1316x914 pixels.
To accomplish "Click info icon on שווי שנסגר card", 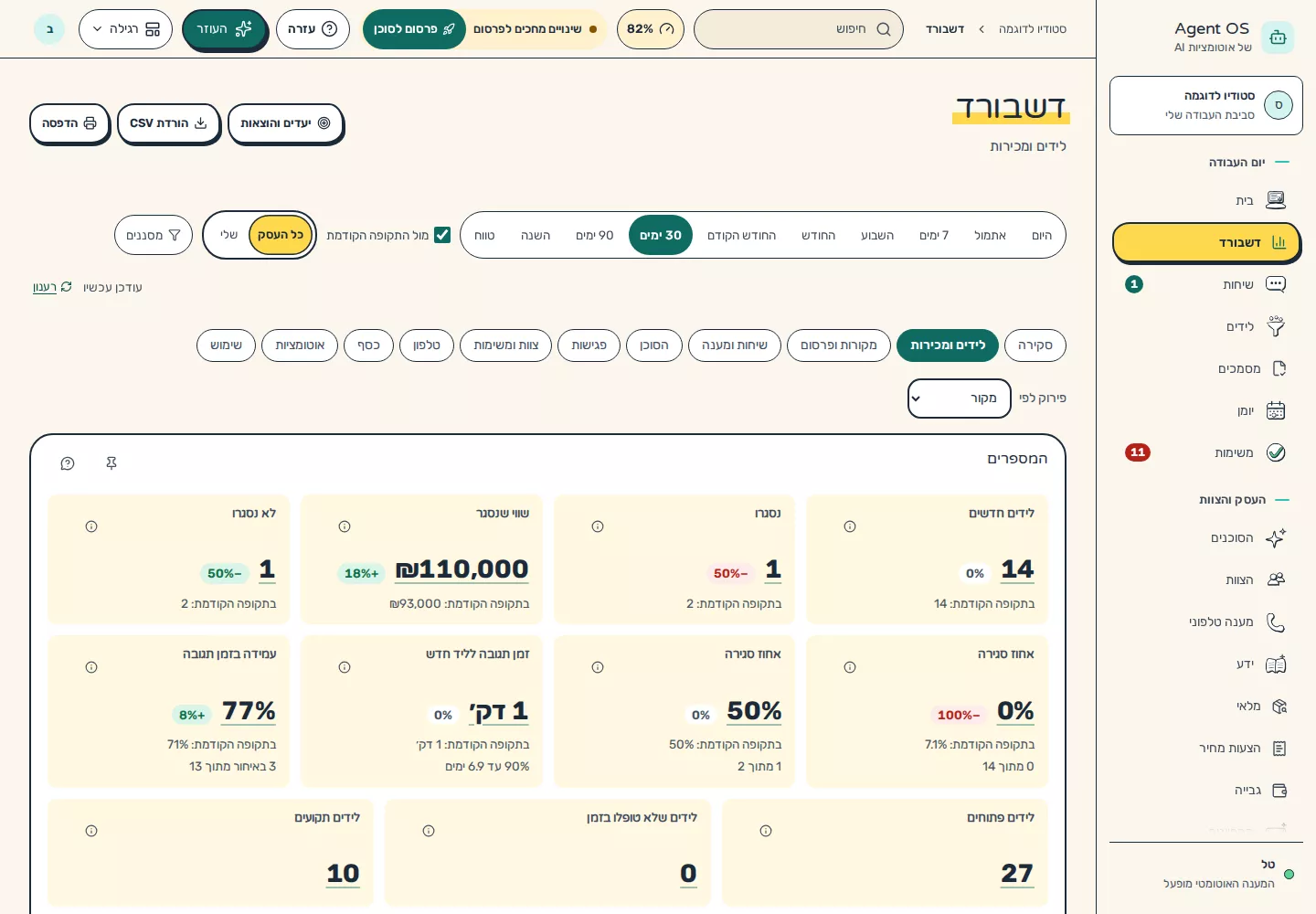I will pyautogui.click(x=345, y=526).
